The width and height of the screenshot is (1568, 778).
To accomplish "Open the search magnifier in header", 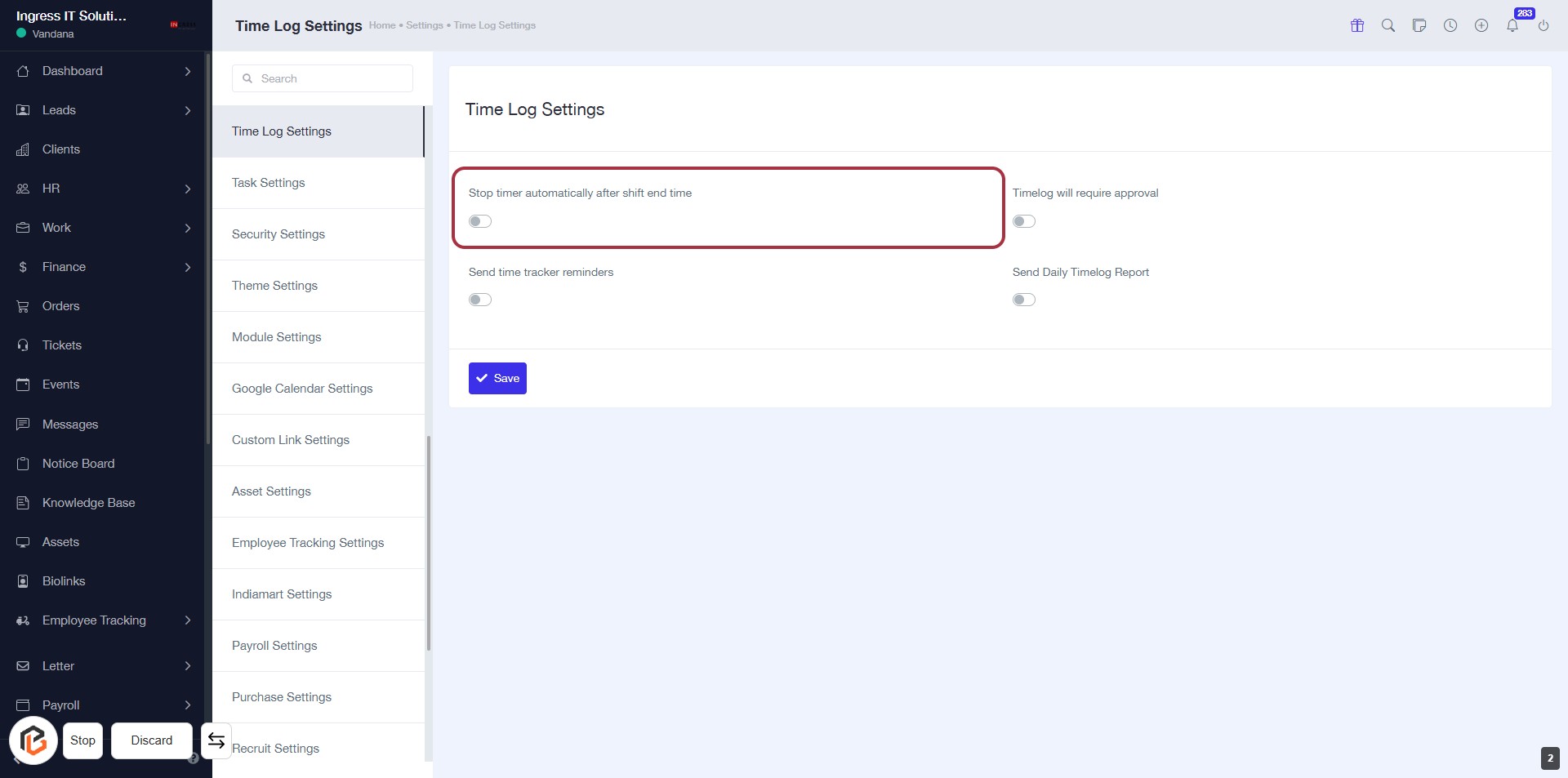I will click(x=1388, y=25).
